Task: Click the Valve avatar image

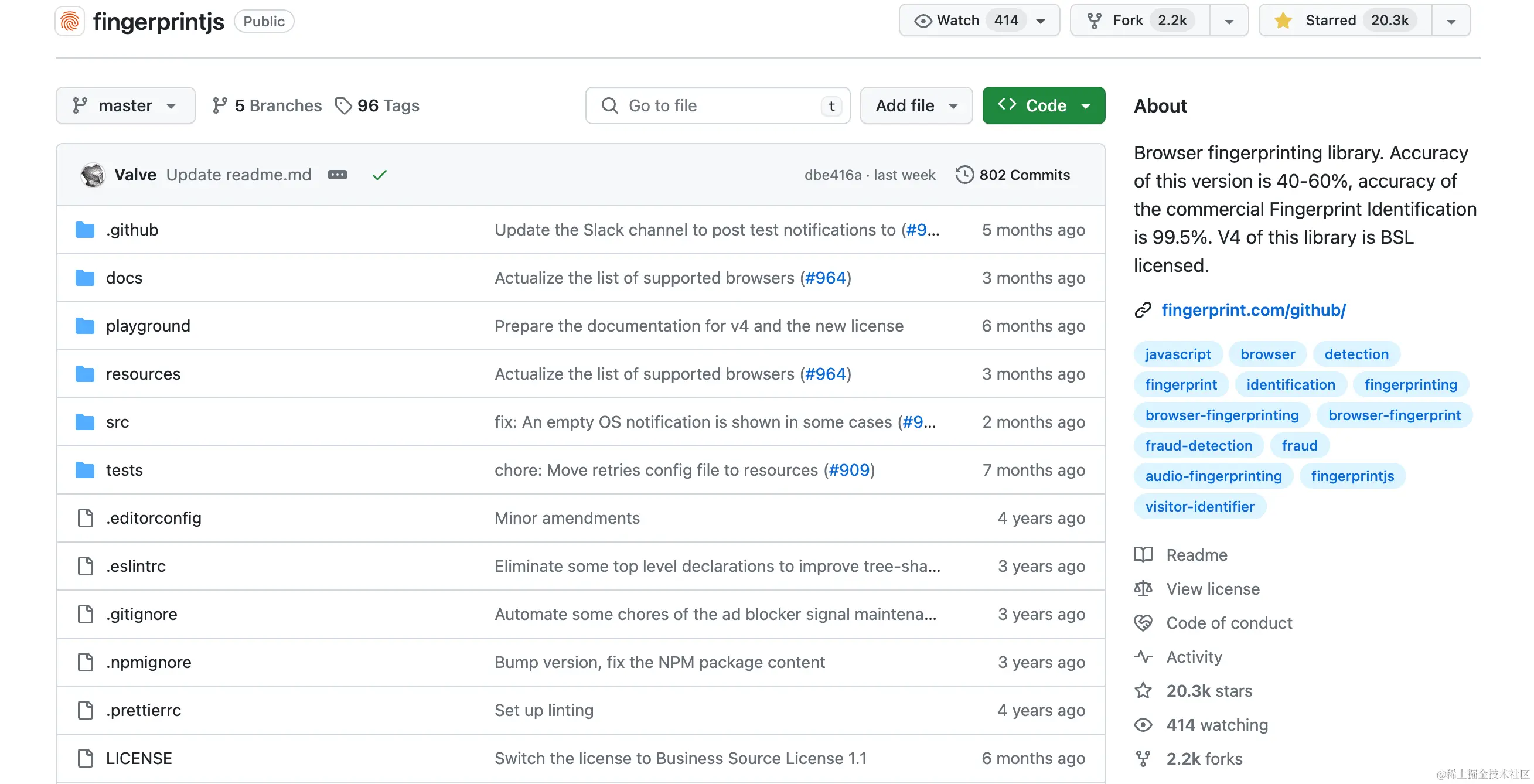Action: coord(93,175)
